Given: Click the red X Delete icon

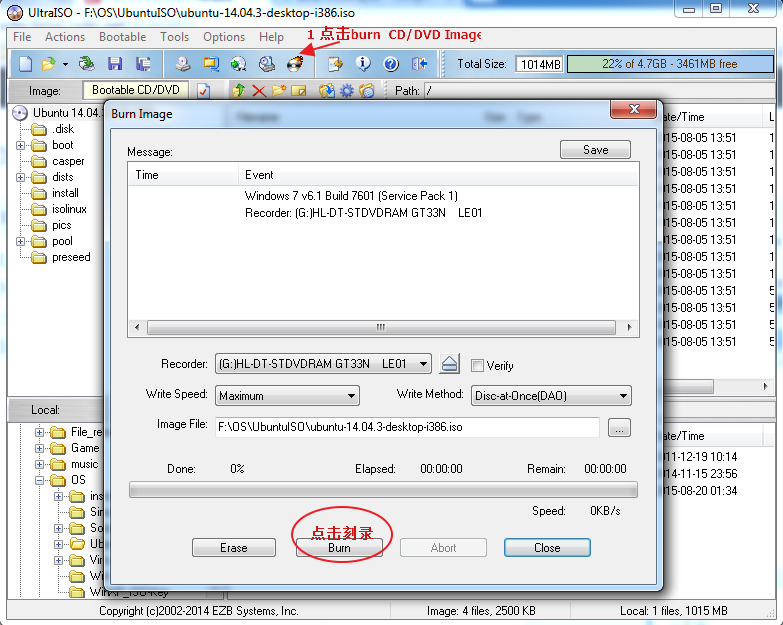Looking at the screenshot, I should 259,91.
